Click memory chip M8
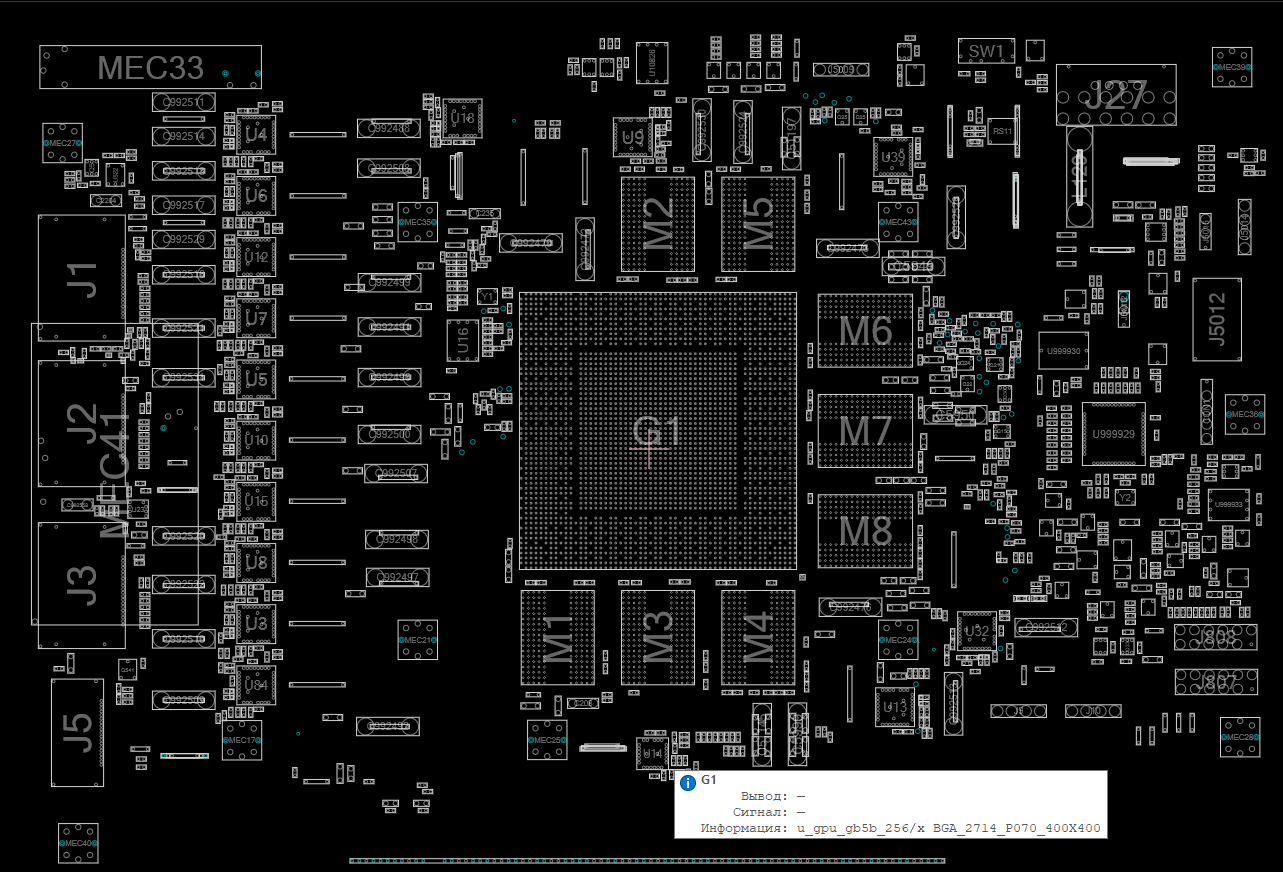This screenshot has height=872, width=1283. [x=865, y=531]
